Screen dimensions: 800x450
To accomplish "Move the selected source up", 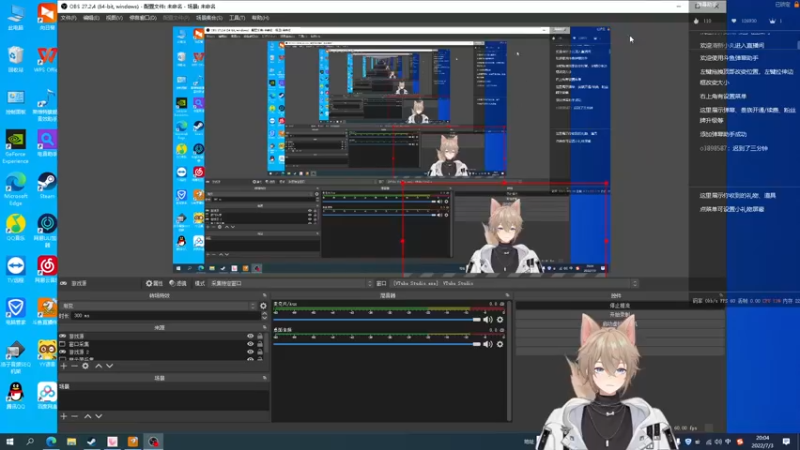I will pyautogui.click(x=98, y=366).
